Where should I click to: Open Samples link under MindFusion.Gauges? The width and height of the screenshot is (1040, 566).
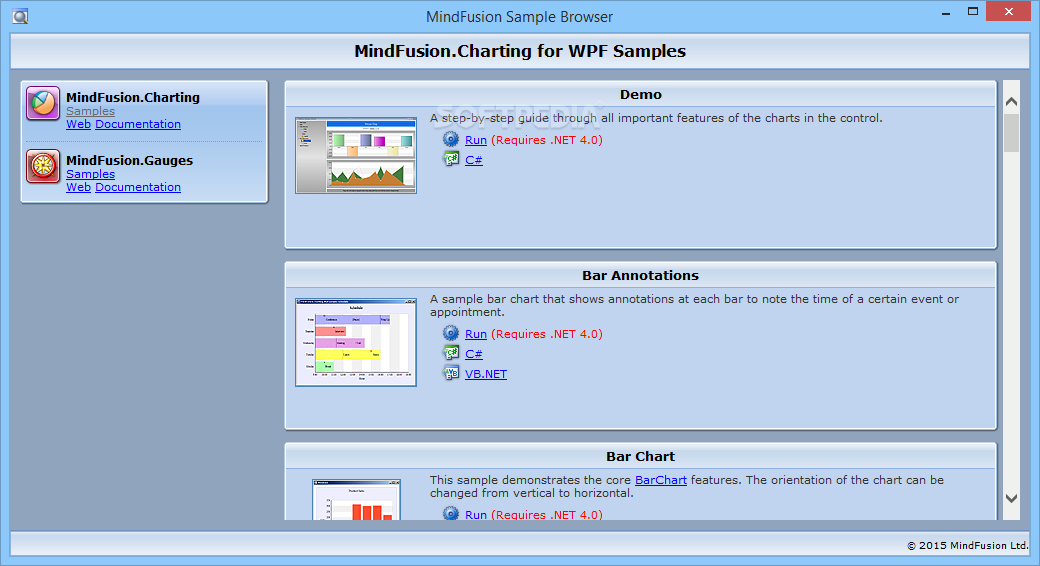90,174
